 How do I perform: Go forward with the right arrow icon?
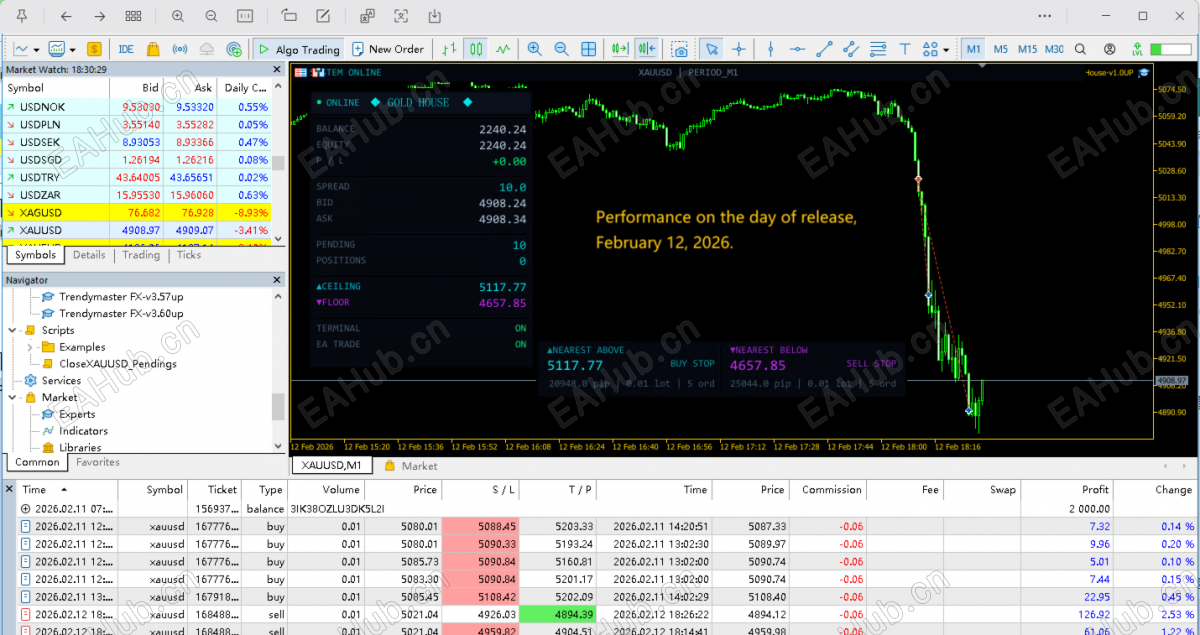[x=99, y=16]
